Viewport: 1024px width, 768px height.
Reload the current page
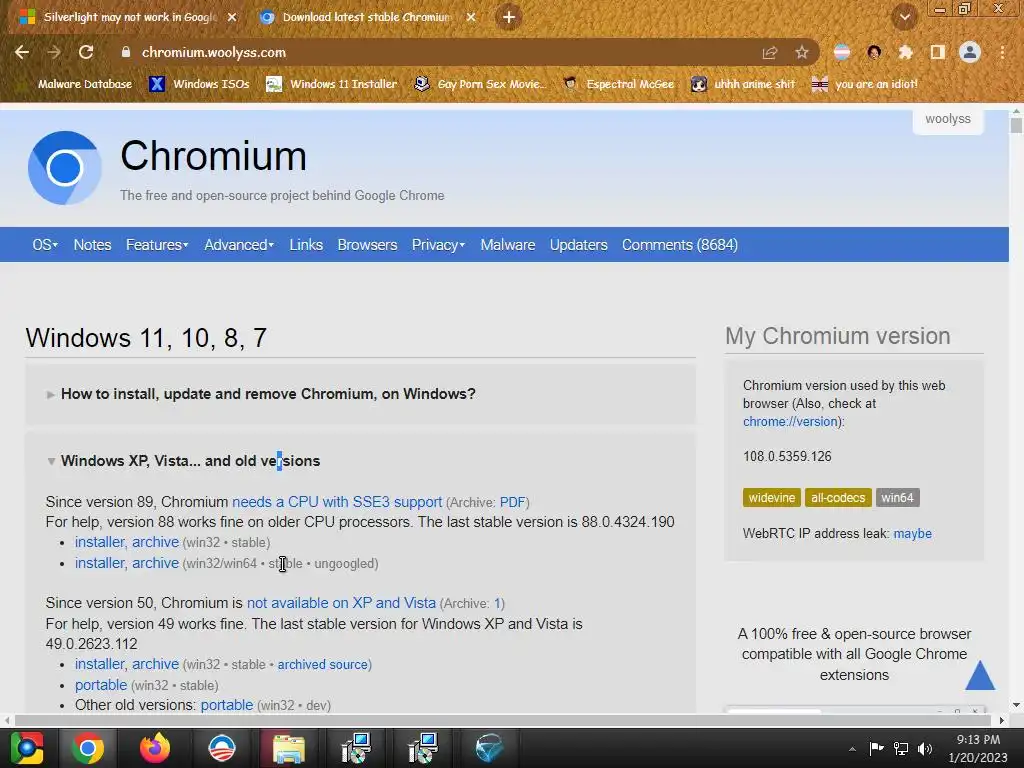[x=86, y=52]
